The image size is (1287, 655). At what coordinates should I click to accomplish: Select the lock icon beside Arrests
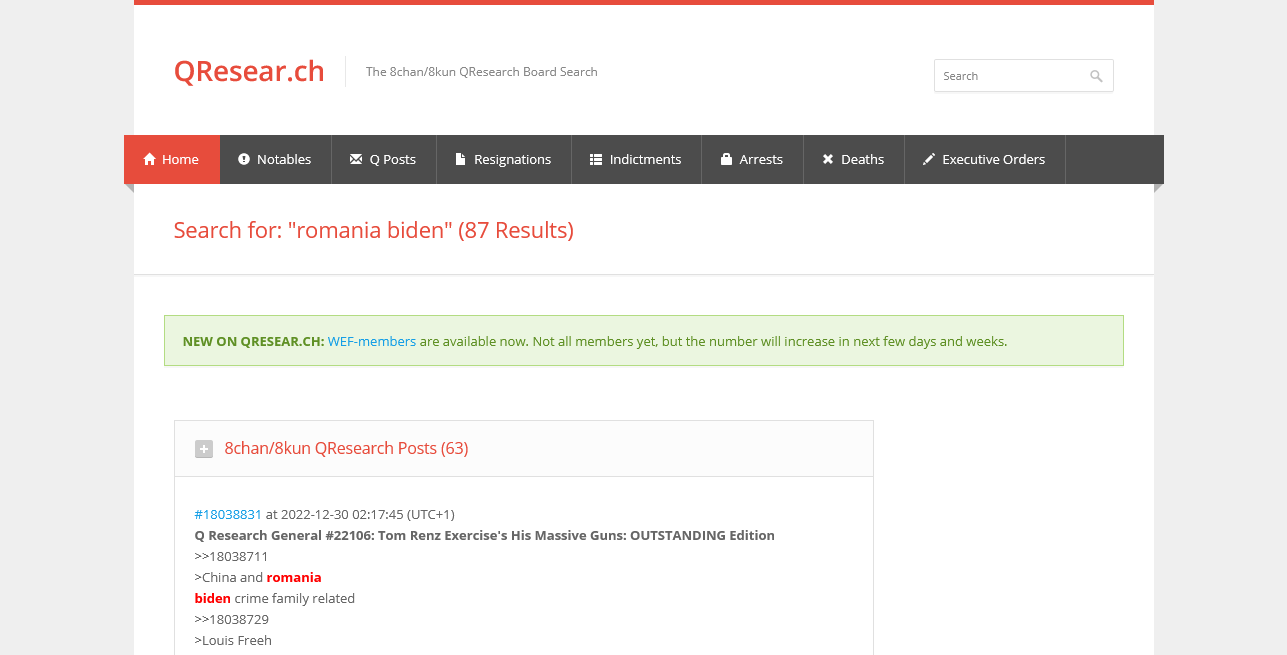coord(727,159)
